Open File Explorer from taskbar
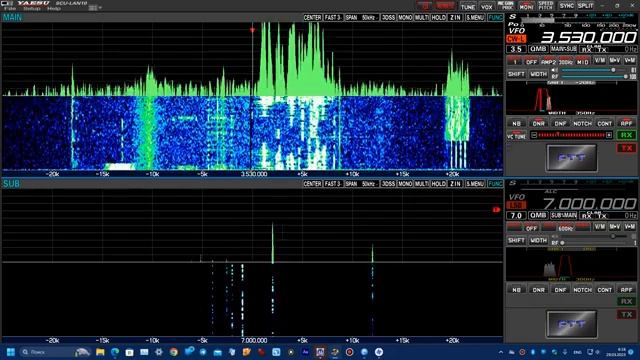Image resolution: width=640 pixels, height=360 pixels. coord(100,352)
